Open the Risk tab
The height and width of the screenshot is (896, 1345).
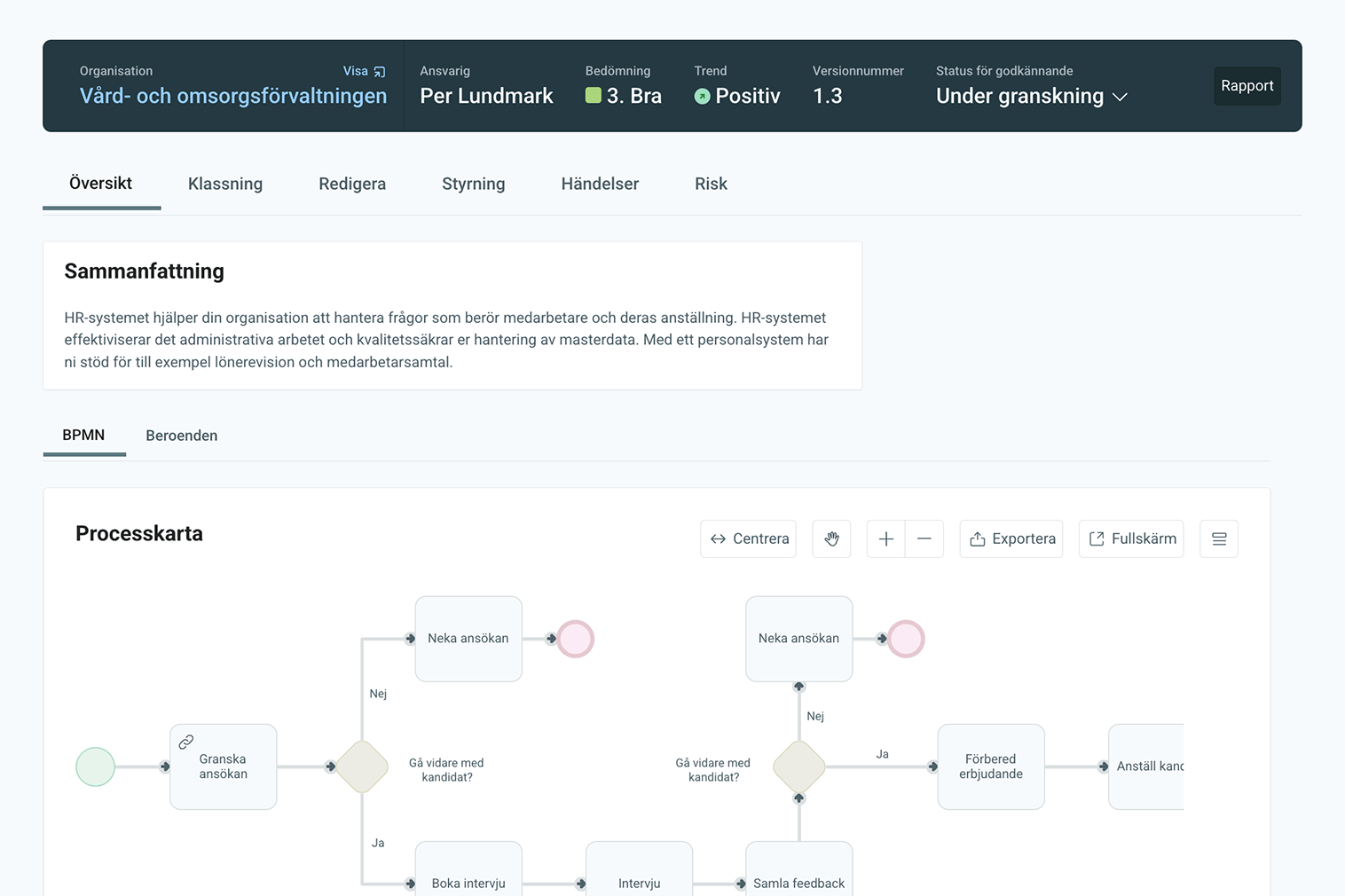click(711, 184)
